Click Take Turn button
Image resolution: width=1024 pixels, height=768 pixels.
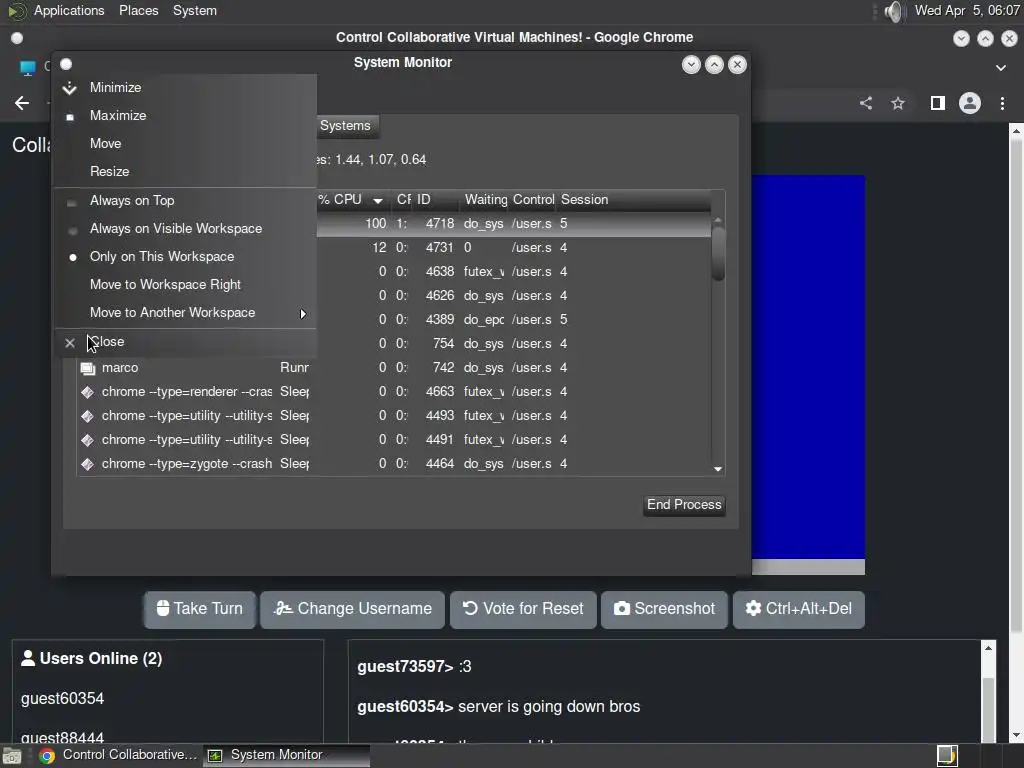point(200,609)
